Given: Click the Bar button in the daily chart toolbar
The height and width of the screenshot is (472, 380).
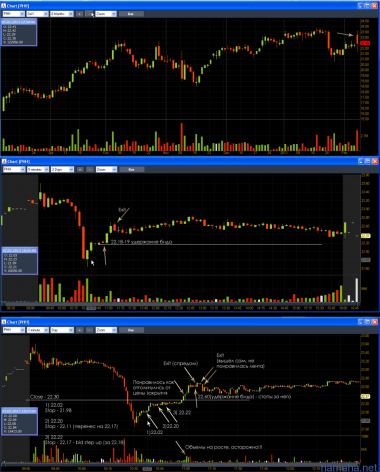Looking at the screenshot, I should (131, 14).
